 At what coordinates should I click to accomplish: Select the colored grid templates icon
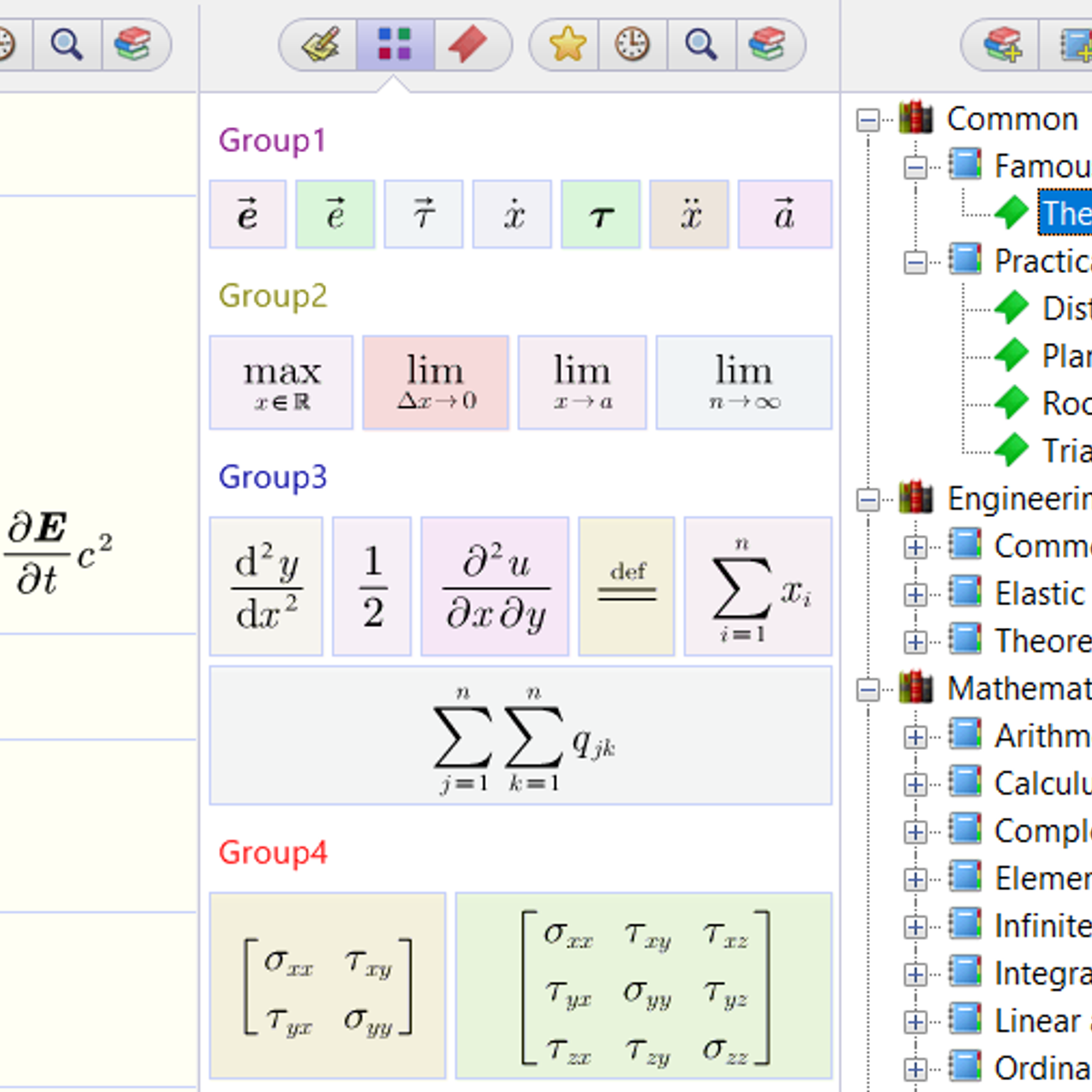pyautogui.click(x=395, y=45)
